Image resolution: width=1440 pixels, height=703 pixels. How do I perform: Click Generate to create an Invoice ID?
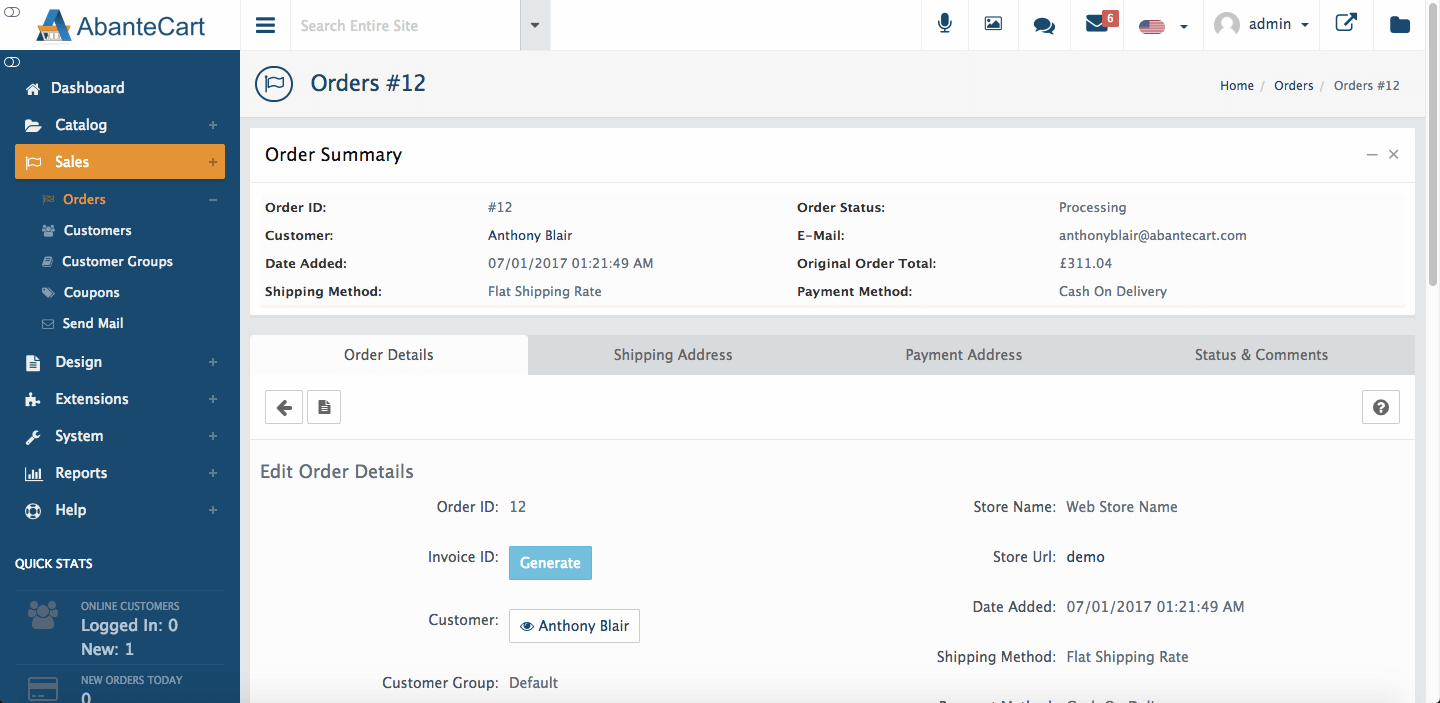[x=550, y=562]
